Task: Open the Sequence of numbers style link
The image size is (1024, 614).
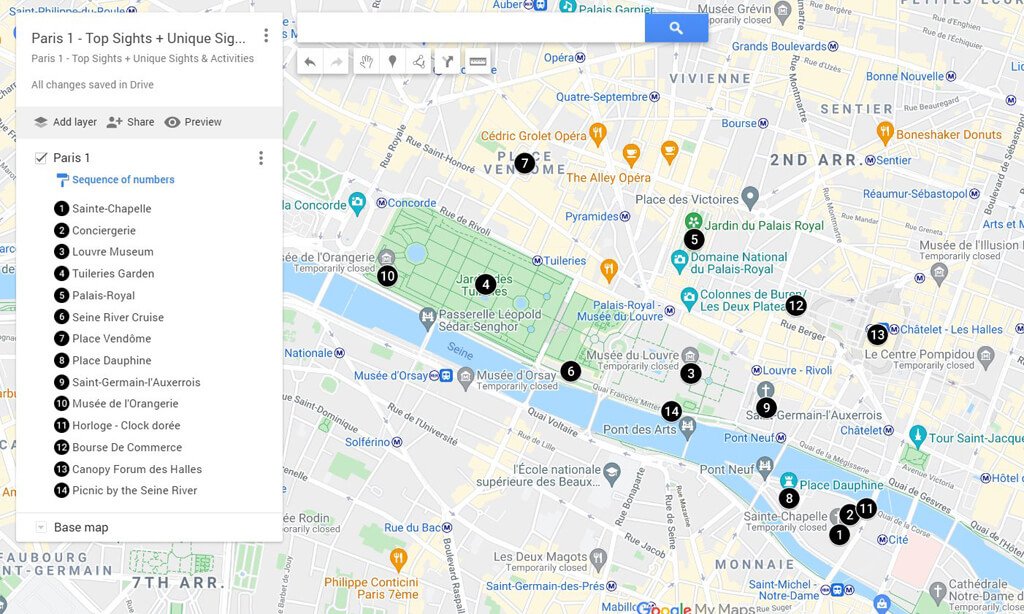Action: [x=123, y=180]
